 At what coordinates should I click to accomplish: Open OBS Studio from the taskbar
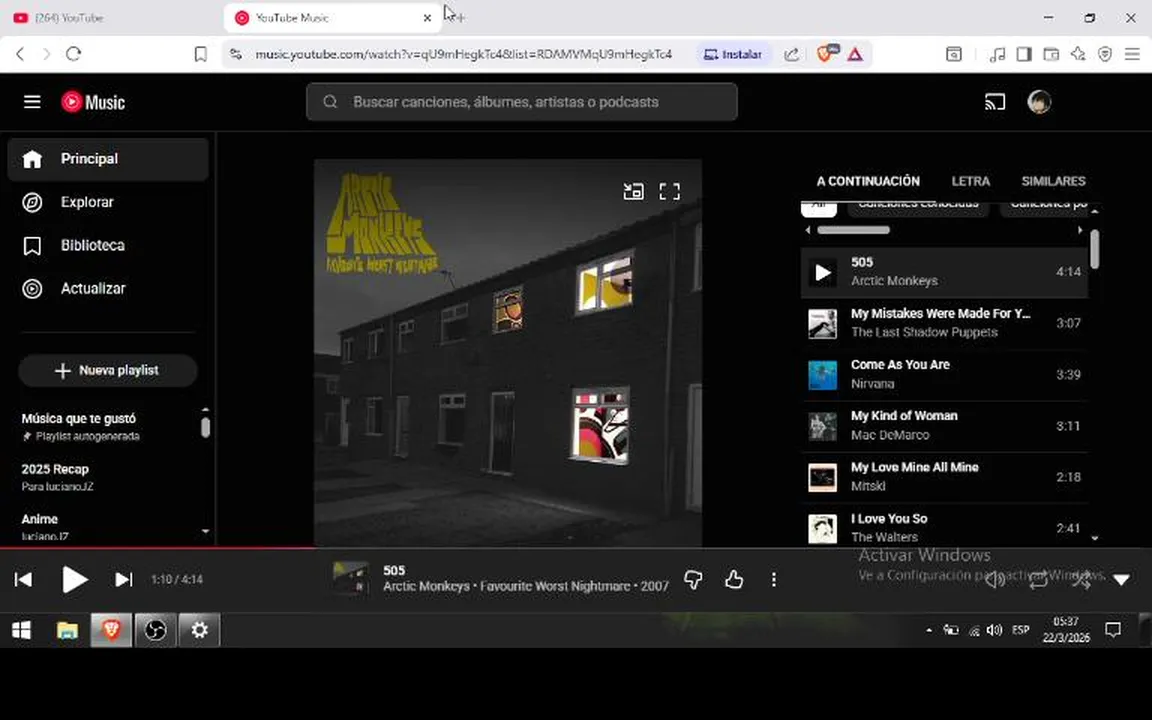(155, 630)
